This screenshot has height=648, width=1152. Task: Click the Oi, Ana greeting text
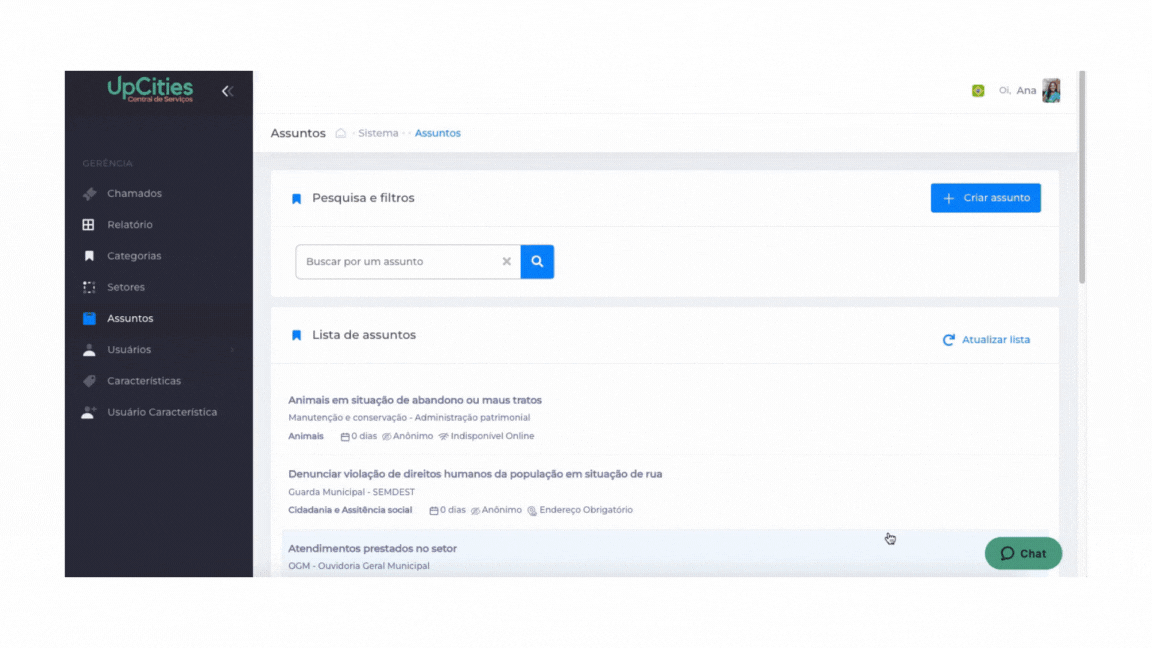(1018, 90)
